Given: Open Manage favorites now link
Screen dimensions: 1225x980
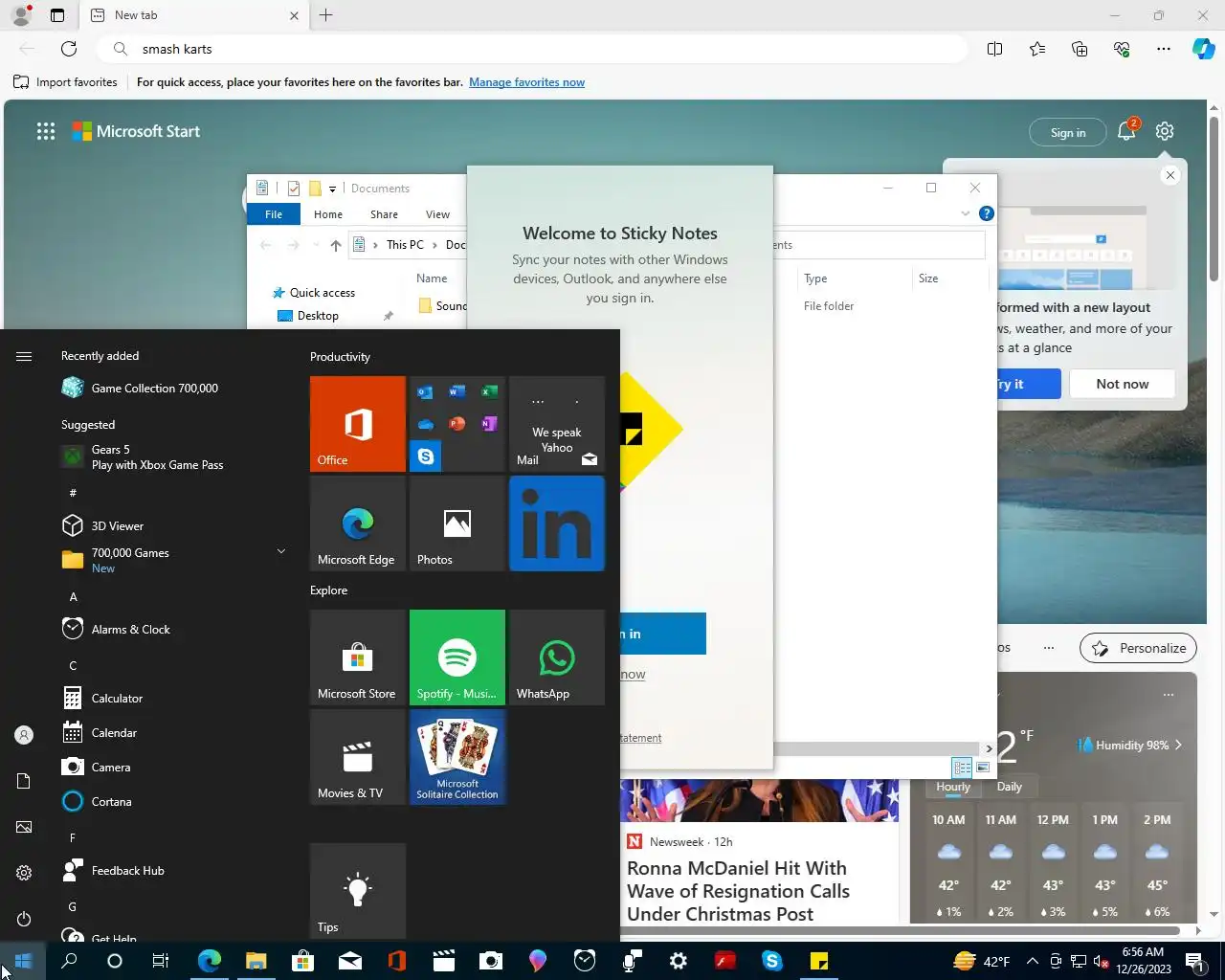Looking at the screenshot, I should (526, 82).
